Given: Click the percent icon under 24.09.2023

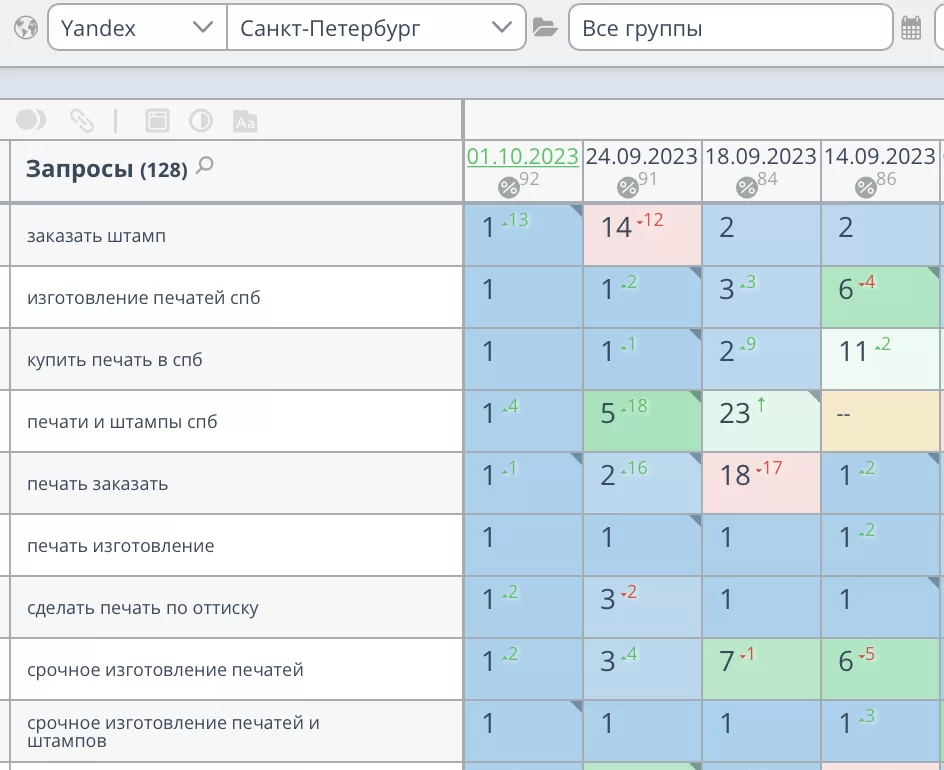Looking at the screenshot, I should [x=627, y=187].
